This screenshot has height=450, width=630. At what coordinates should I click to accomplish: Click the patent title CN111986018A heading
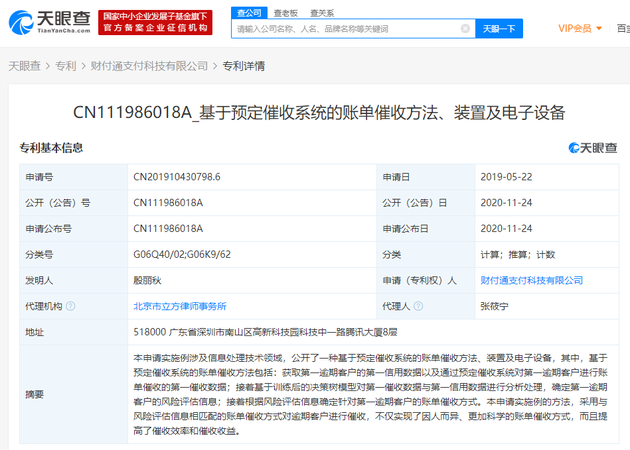coord(319,113)
